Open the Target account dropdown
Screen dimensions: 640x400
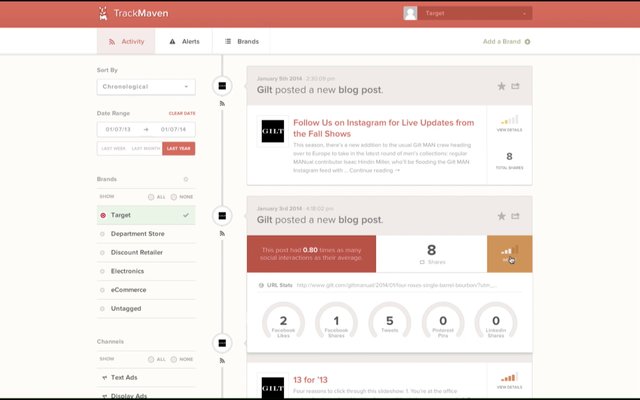(476, 13)
